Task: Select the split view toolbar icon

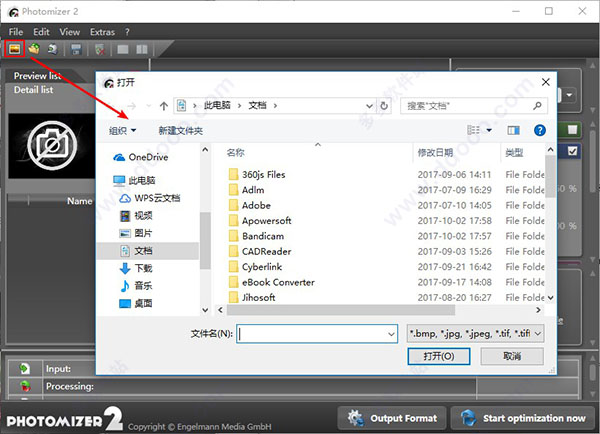Action: pos(142,49)
